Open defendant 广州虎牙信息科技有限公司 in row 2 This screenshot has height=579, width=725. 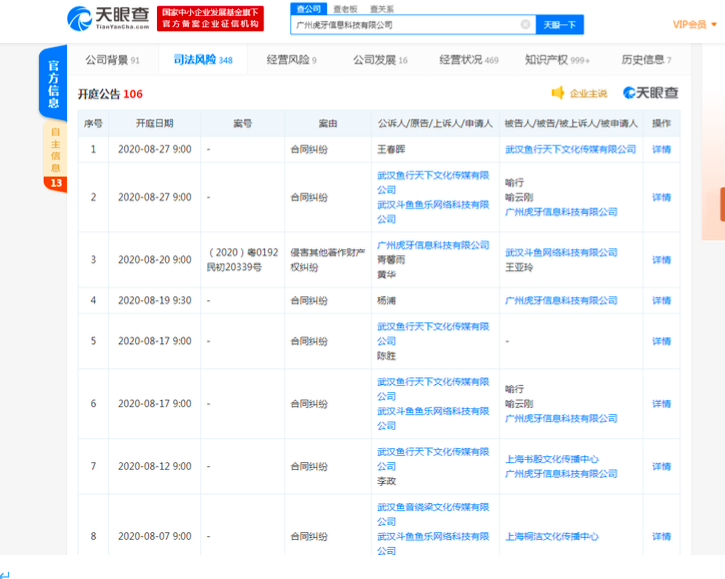point(561,212)
